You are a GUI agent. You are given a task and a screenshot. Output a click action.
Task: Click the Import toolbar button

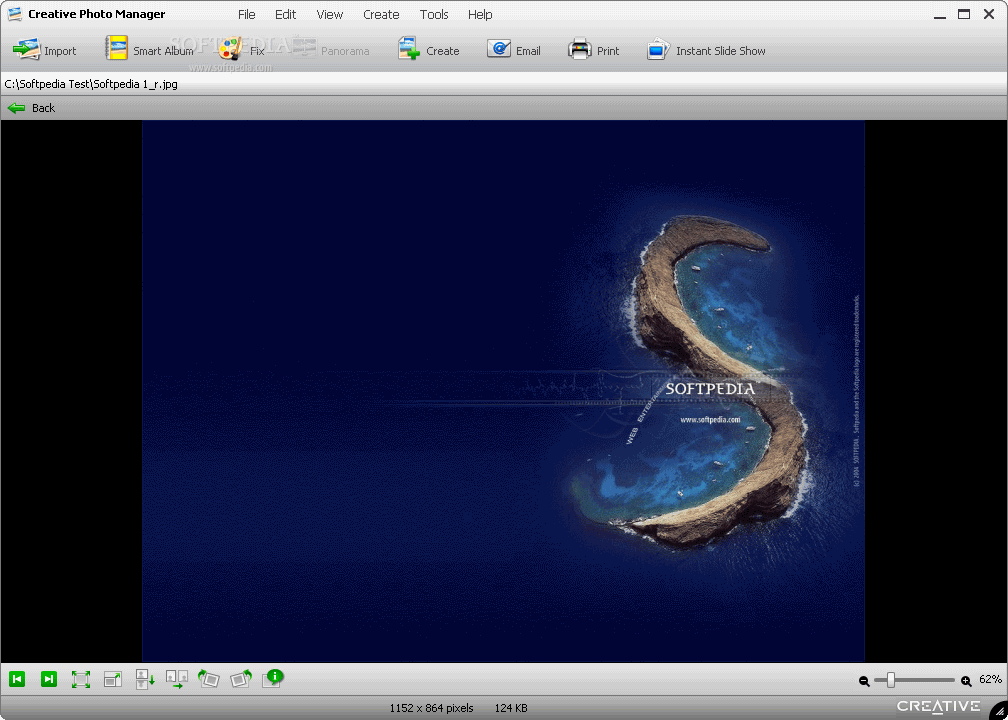[x=44, y=51]
